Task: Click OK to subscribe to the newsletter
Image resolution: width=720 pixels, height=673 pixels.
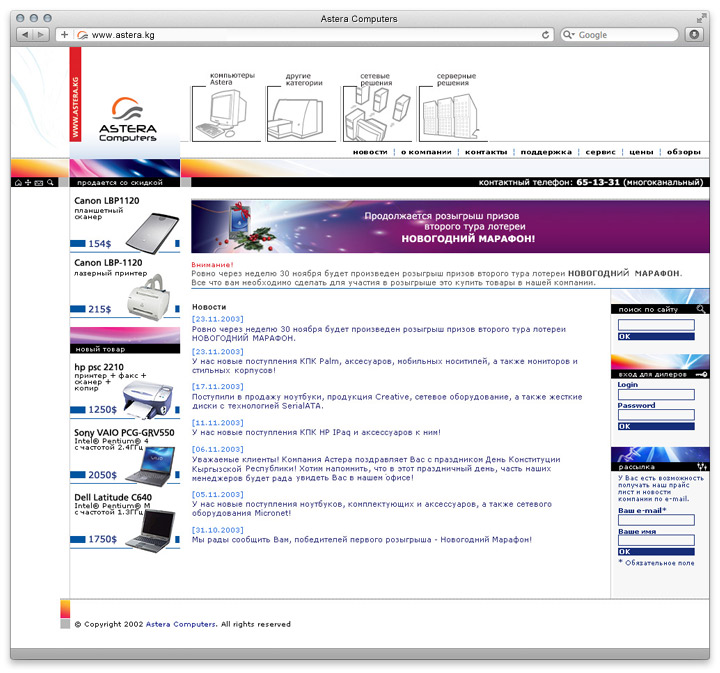Action: pos(656,552)
